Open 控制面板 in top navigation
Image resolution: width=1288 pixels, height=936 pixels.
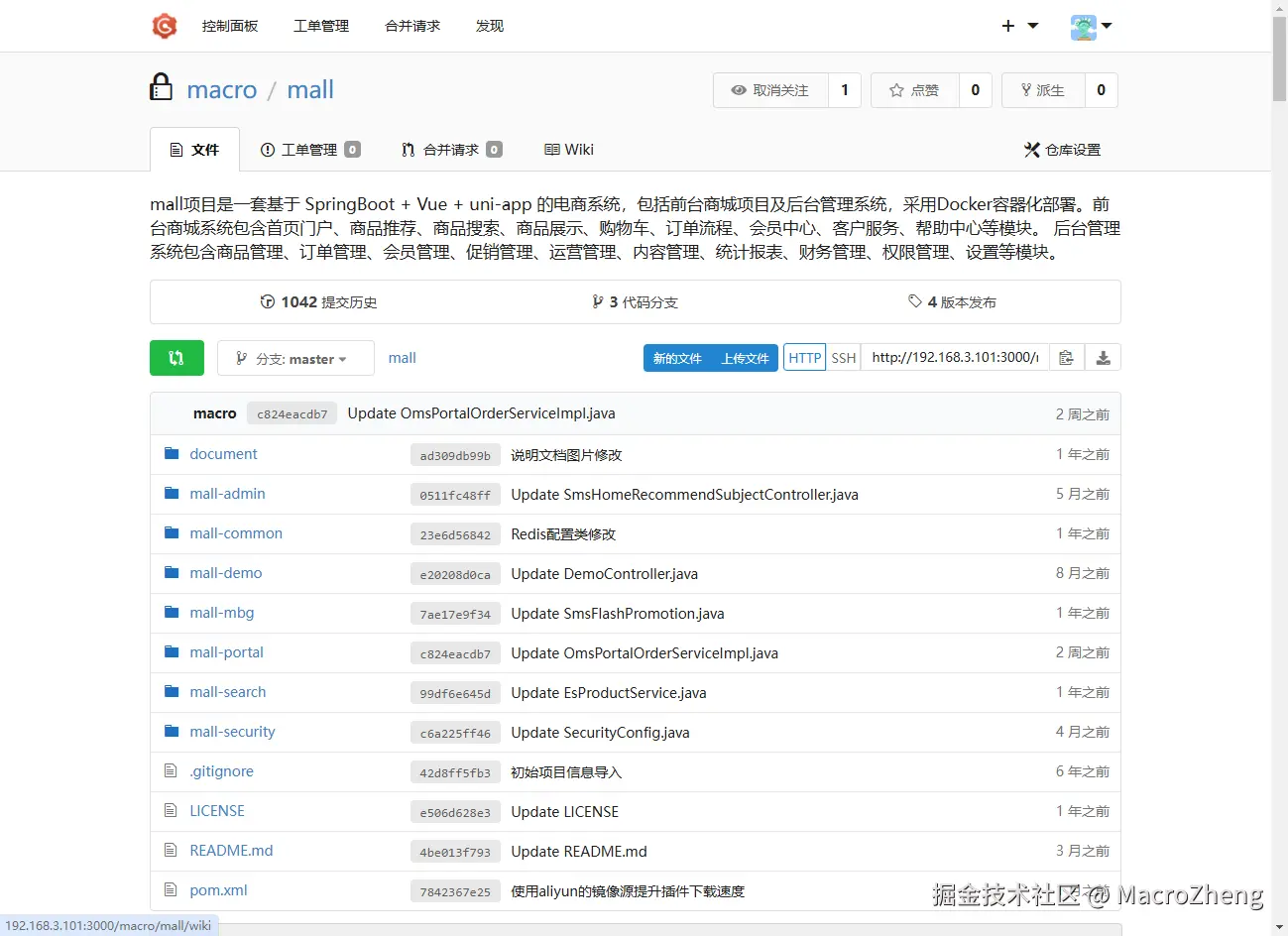[x=230, y=26]
